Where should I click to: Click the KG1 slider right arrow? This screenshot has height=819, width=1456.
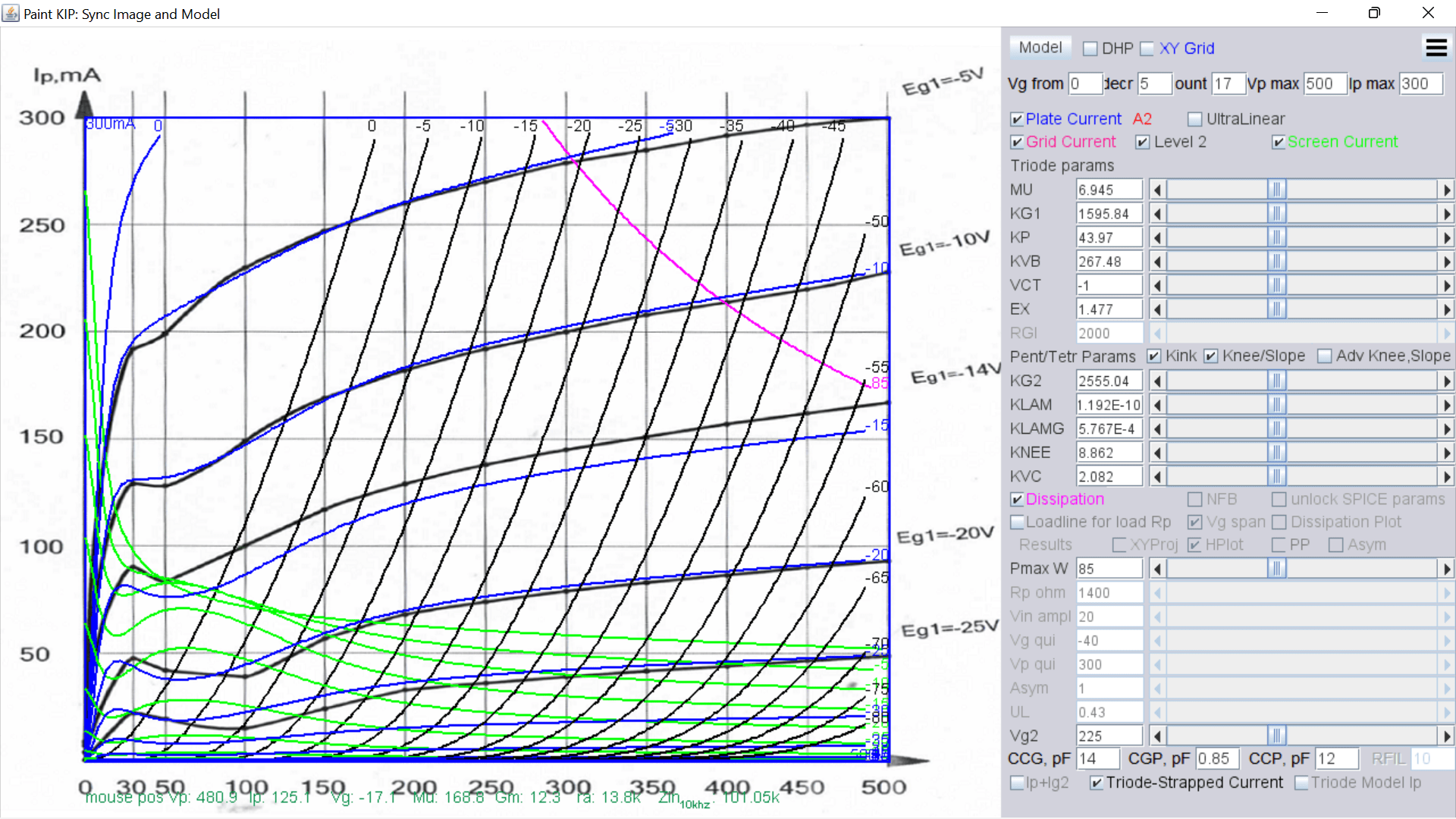click(1446, 214)
